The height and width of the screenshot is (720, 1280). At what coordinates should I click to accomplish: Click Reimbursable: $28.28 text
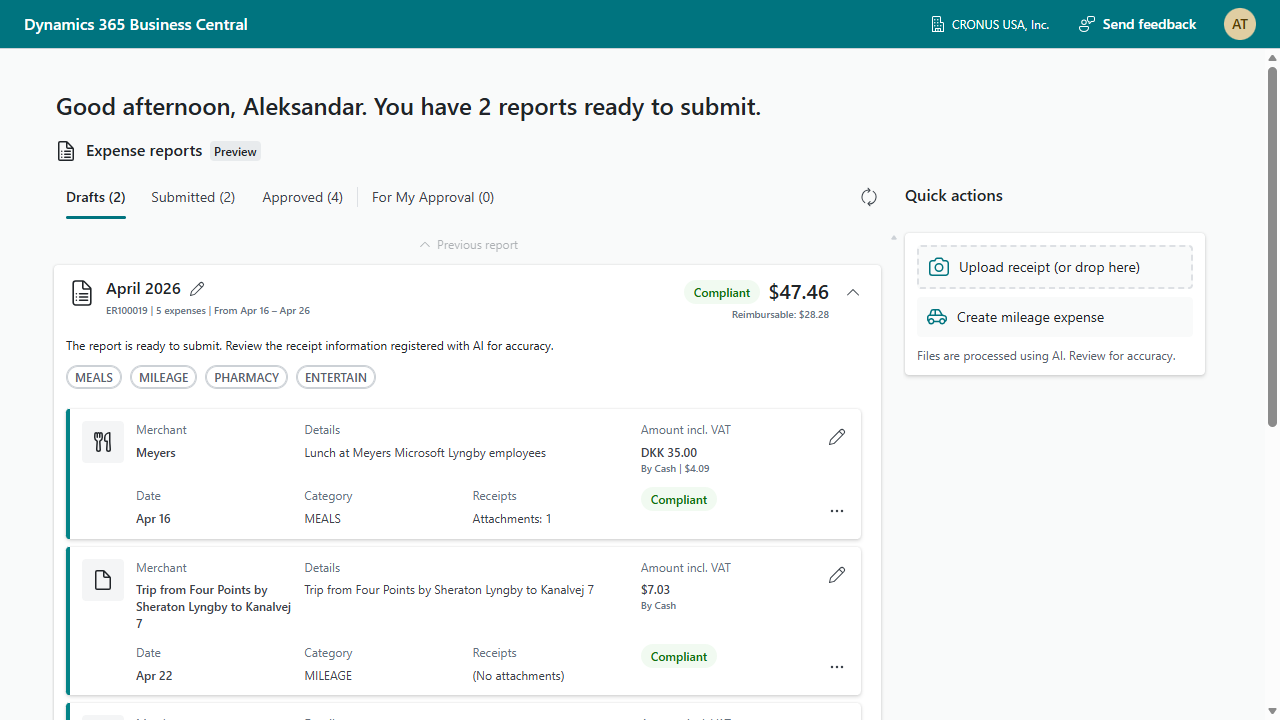780,314
